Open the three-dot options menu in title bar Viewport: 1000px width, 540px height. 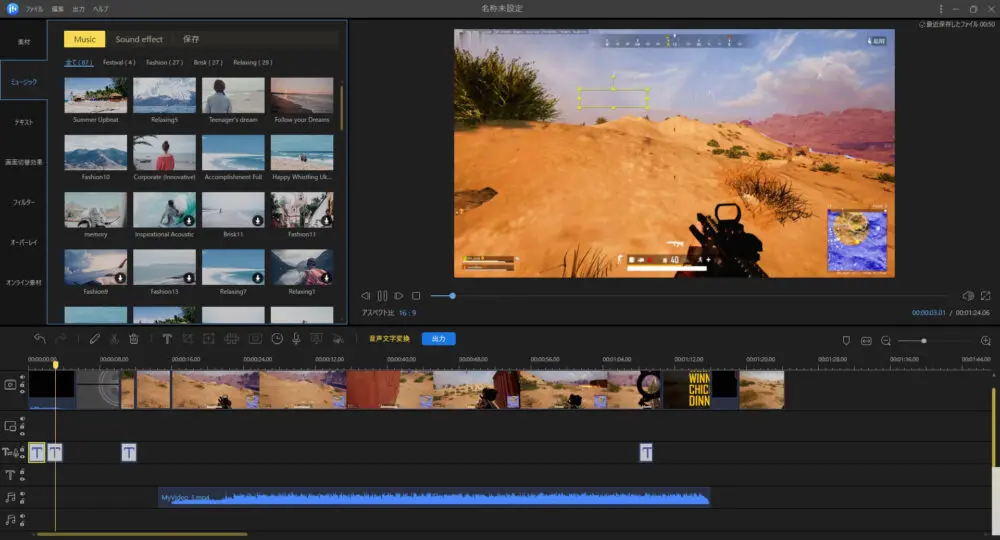coord(941,9)
